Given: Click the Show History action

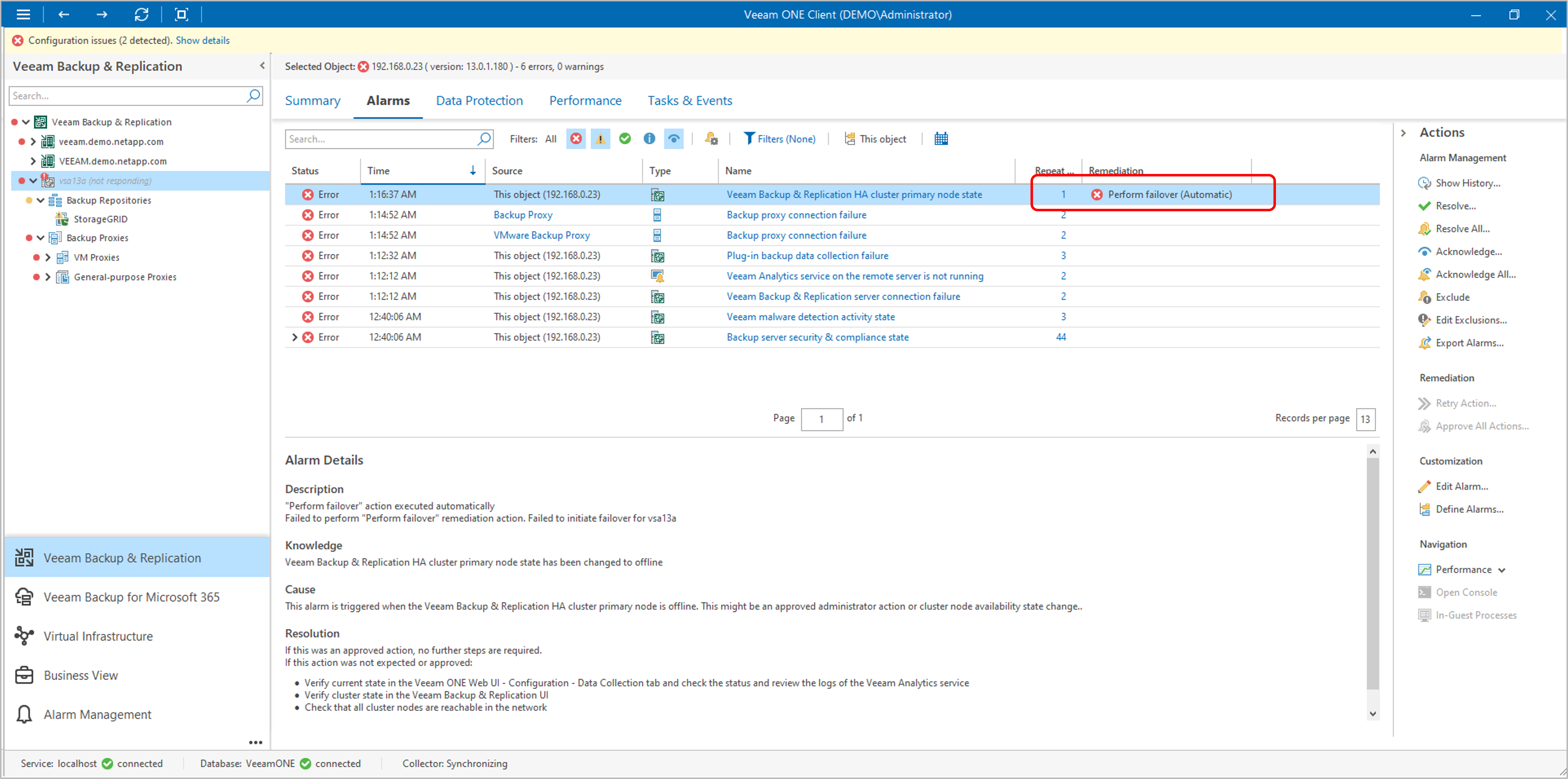Looking at the screenshot, I should (x=1467, y=183).
